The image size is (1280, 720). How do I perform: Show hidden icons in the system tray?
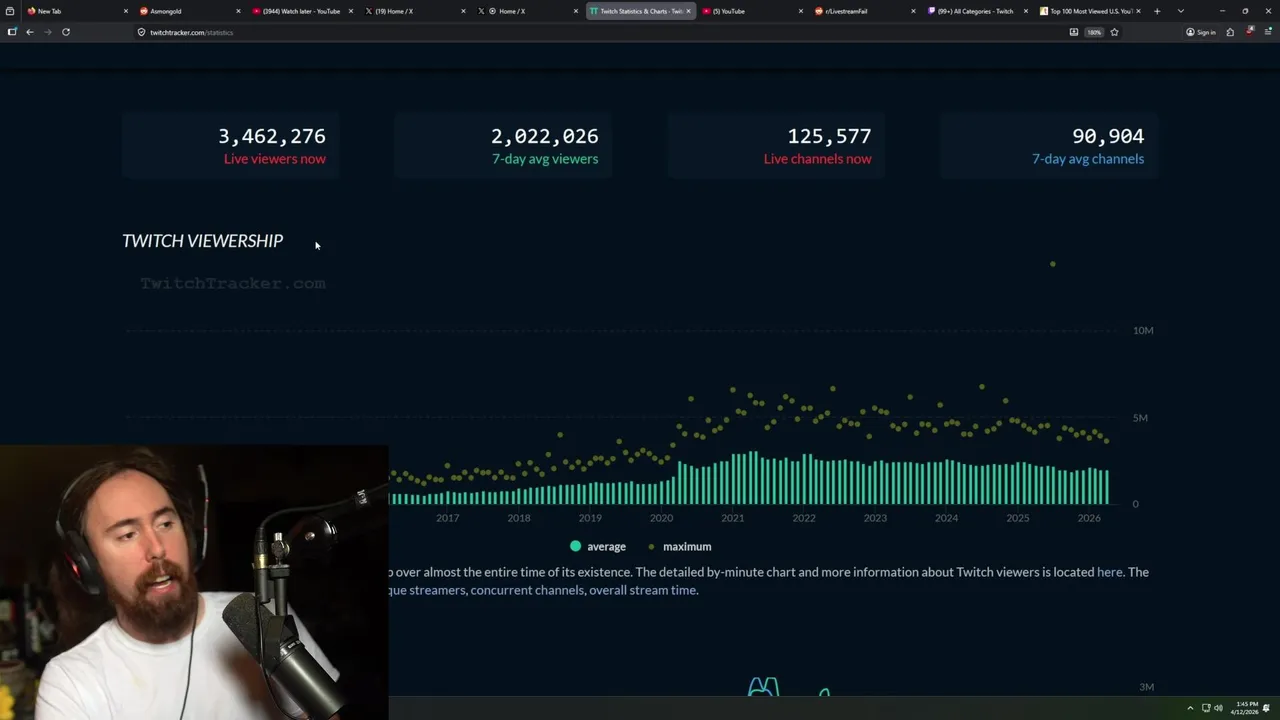1190,708
